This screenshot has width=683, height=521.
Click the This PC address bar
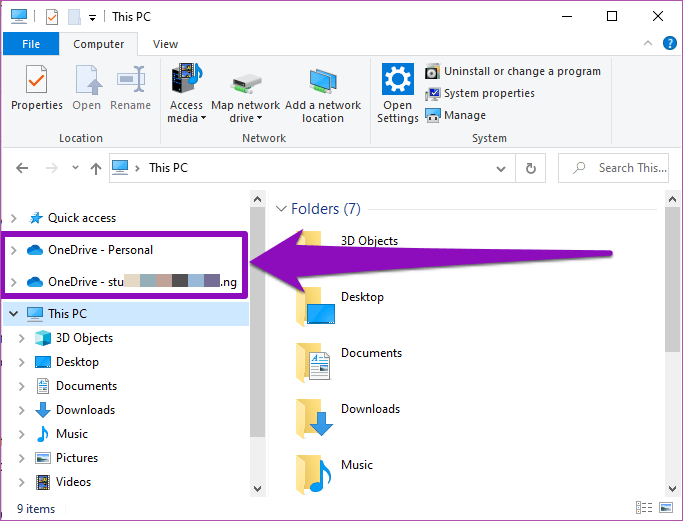[x=312, y=168]
